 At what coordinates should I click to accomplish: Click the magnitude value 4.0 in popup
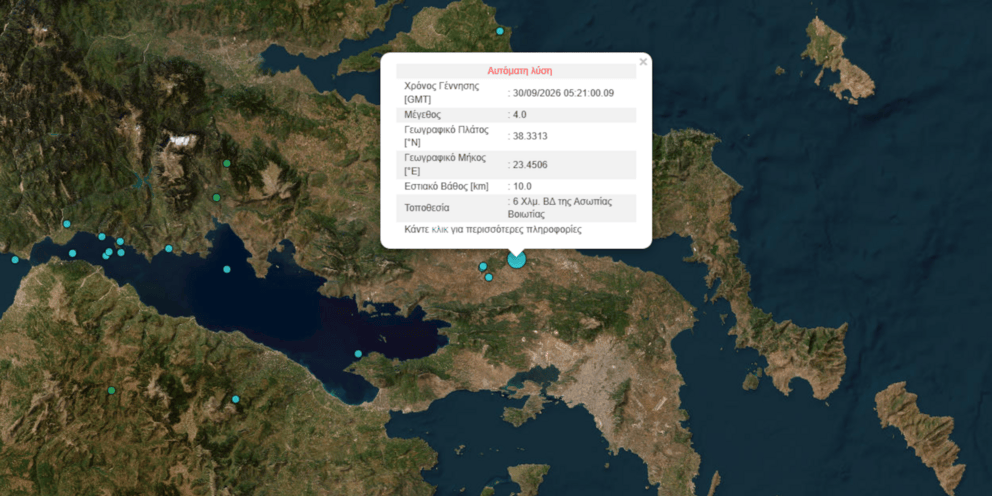pyautogui.click(x=519, y=115)
